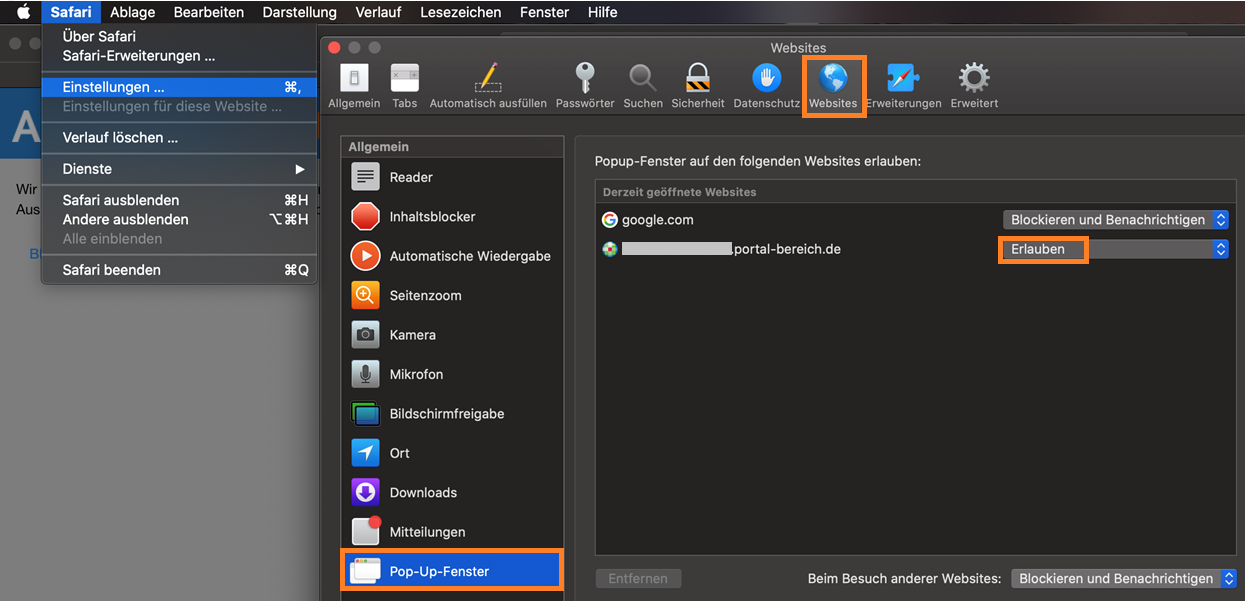Screen dimensions: 1245x601
Task: Select Downloads in the sidebar
Action: tap(452, 493)
